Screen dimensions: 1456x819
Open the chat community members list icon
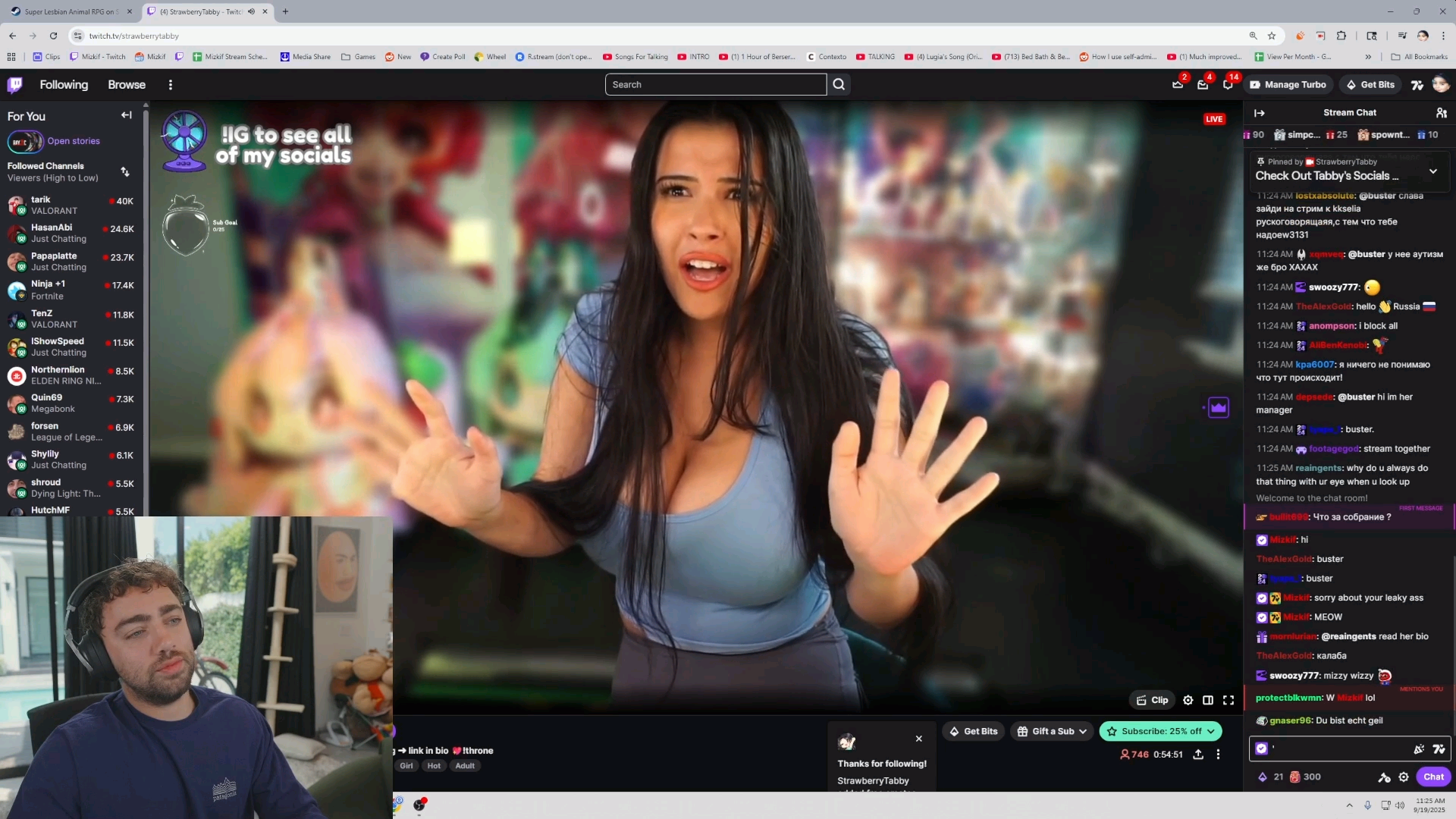coord(1441,113)
